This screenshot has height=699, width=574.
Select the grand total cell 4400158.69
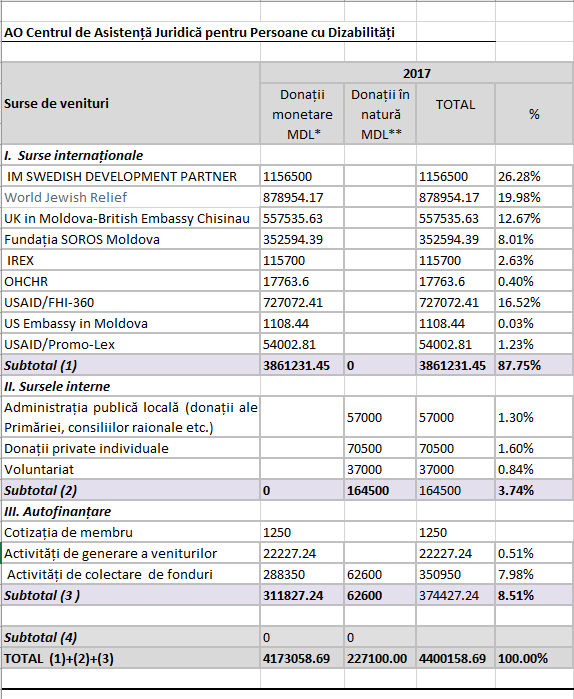pyautogui.click(x=455, y=658)
